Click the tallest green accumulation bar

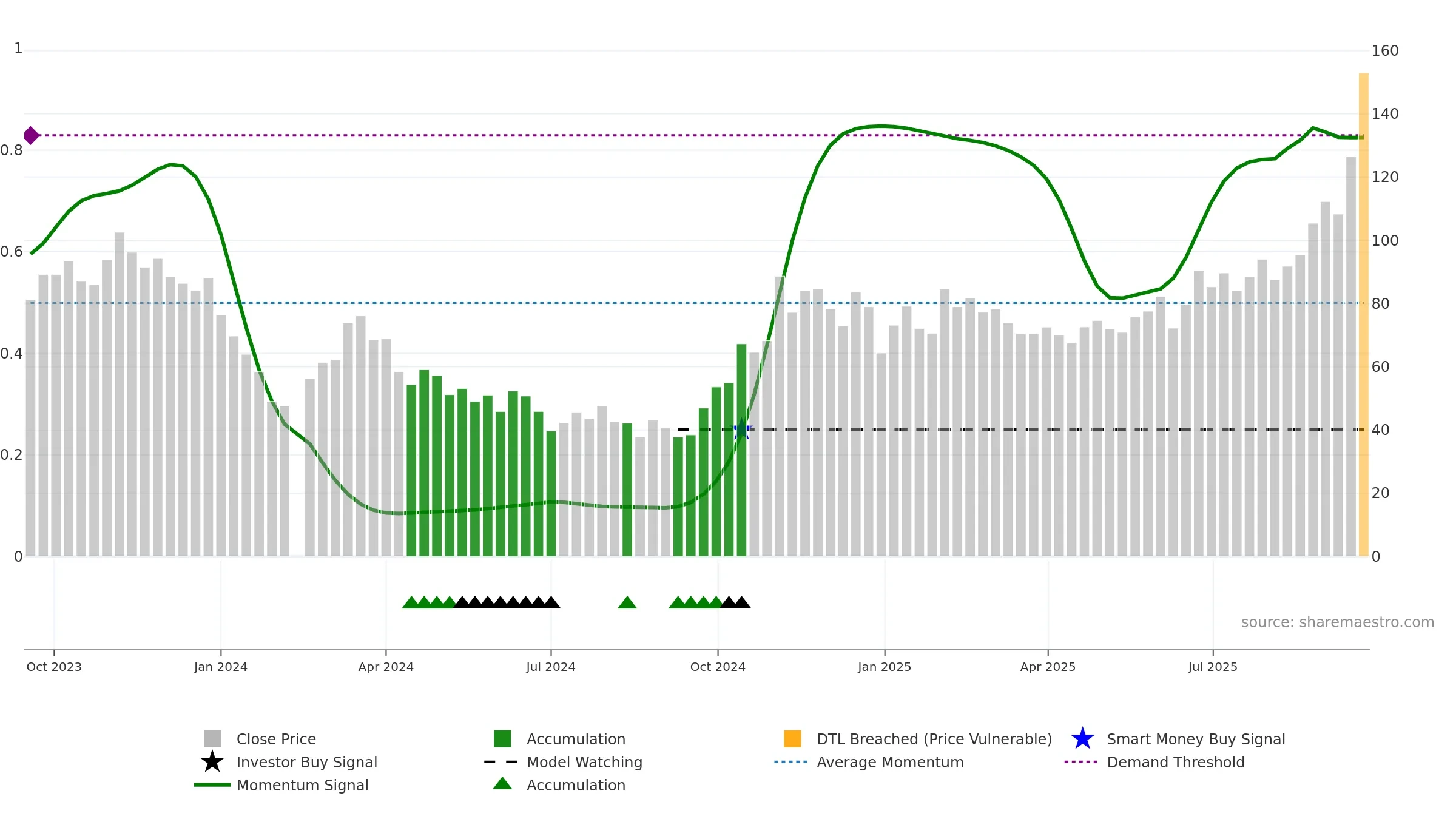pos(741,450)
